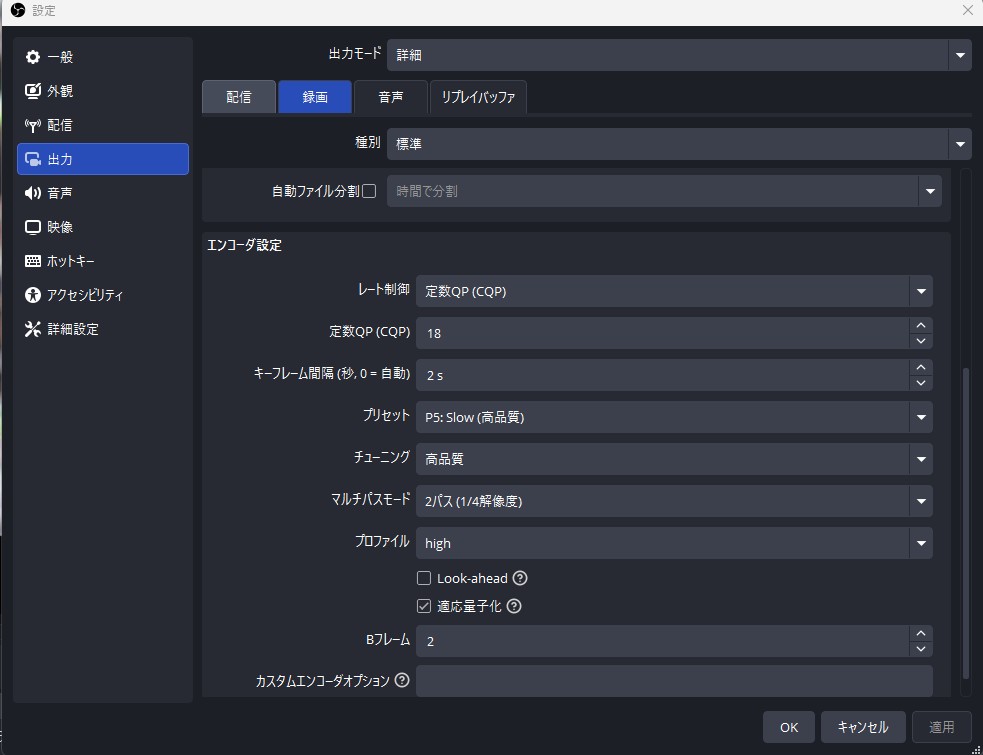
Task: Switch to the 音声 output tab
Action: (x=391, y=97)
